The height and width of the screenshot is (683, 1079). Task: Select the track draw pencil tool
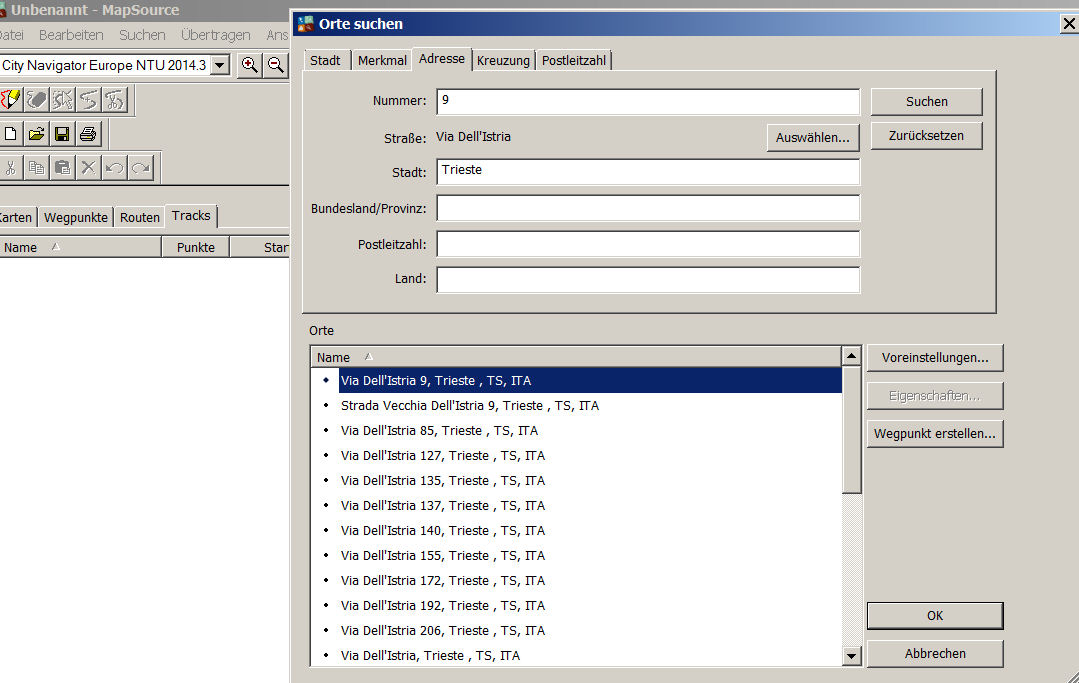(x=10, y=100)
